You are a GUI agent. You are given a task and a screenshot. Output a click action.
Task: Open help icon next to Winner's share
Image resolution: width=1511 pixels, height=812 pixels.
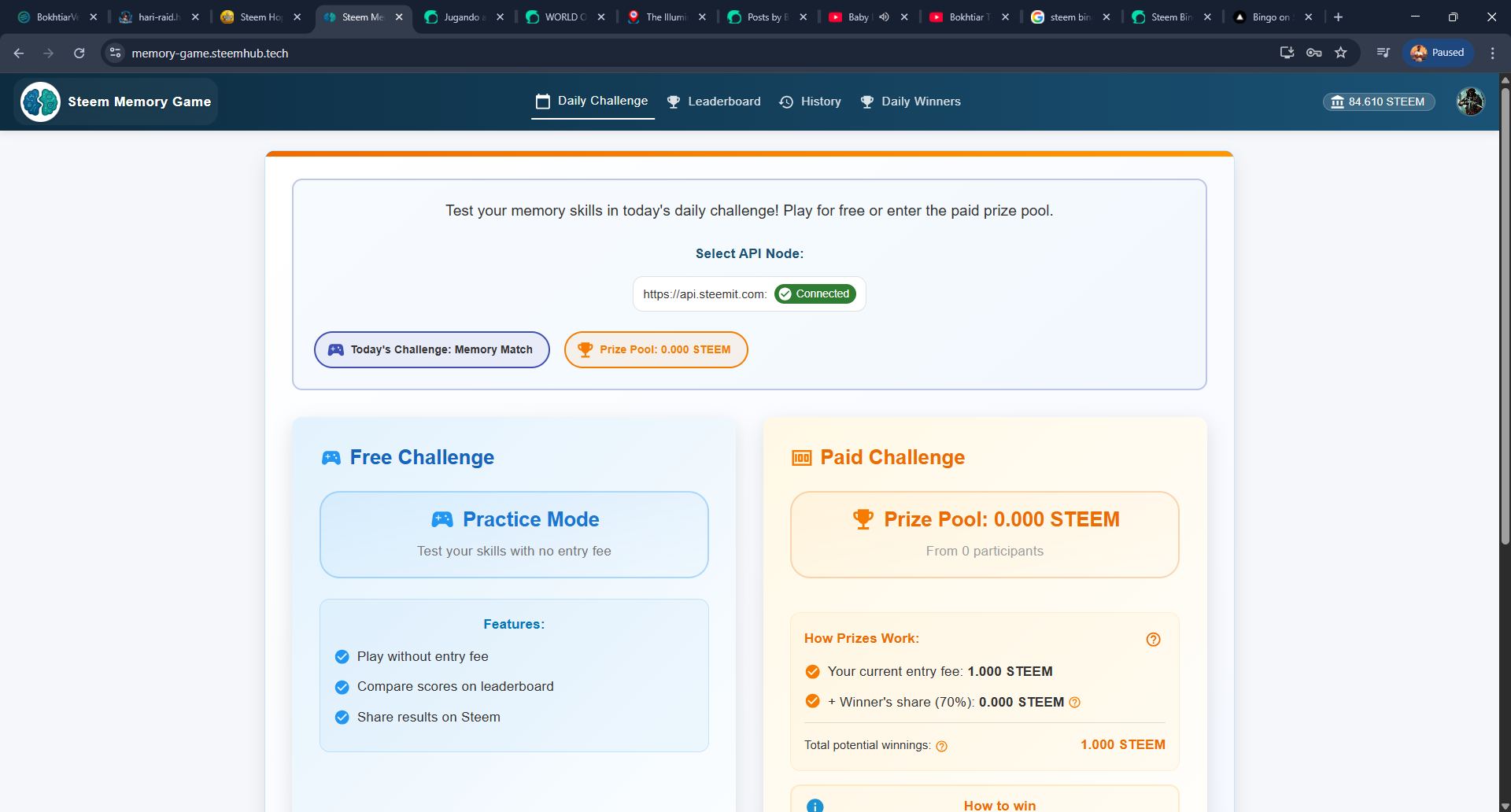click(x=1075, y=703)
